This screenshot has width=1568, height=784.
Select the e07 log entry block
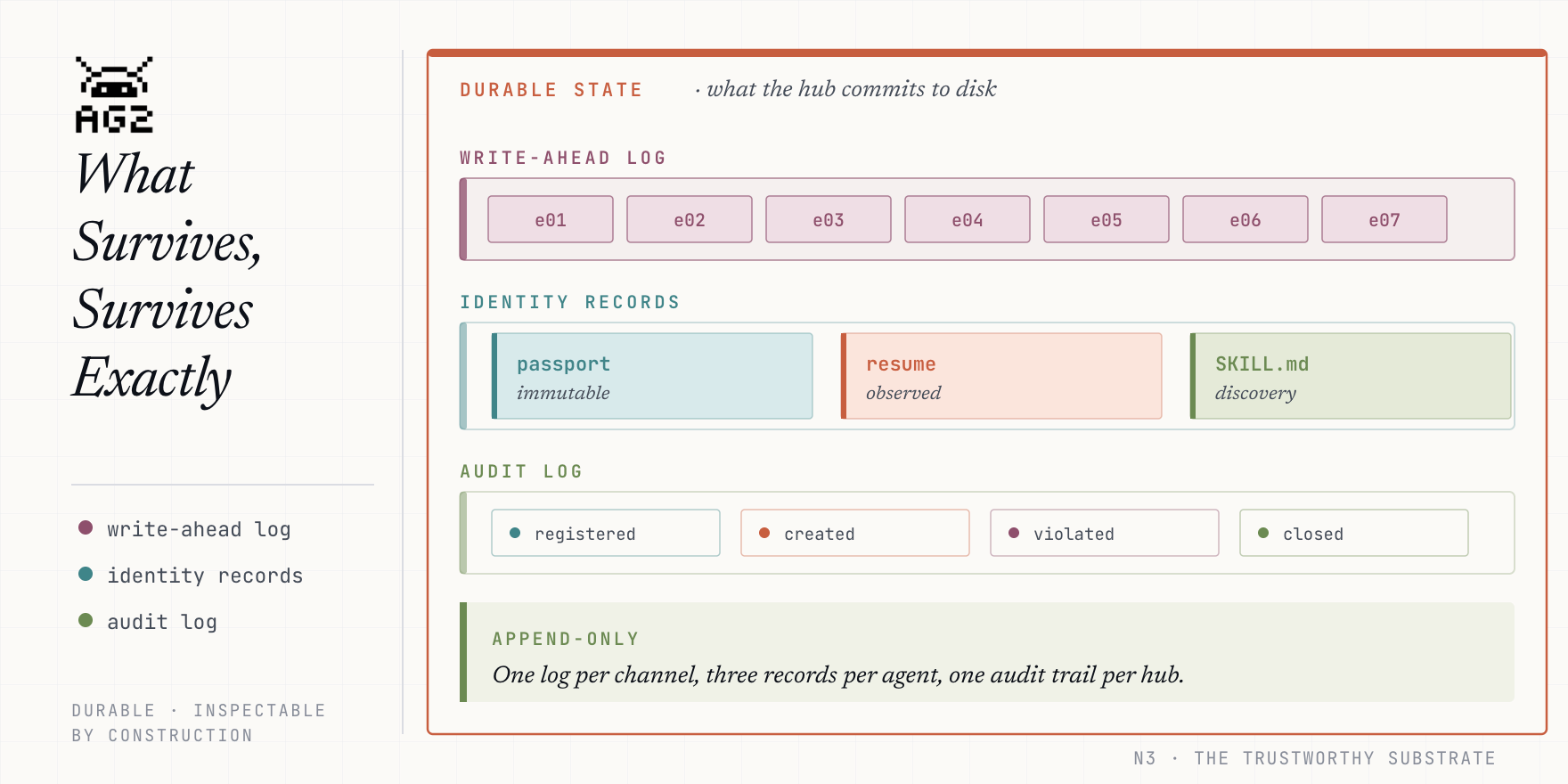[x=1384, y=219]
